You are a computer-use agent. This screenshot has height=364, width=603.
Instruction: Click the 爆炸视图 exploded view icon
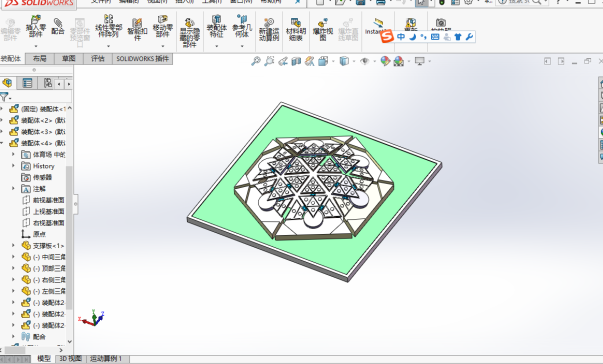tap(323, 29)
